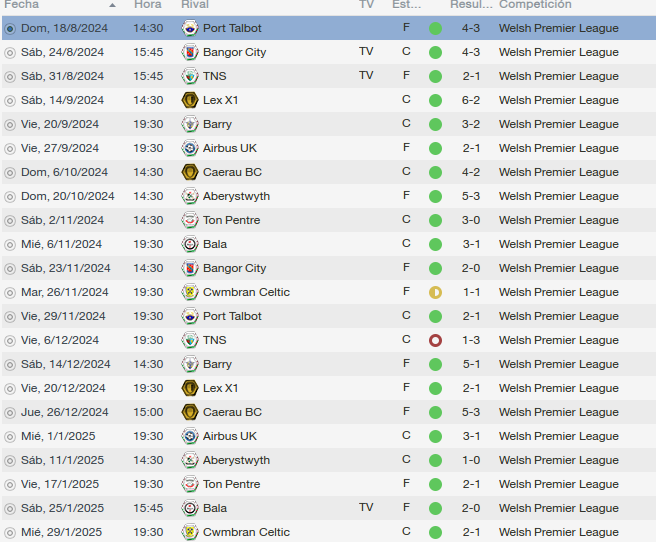The height and width of the screenshot is (542, 656).
Task: Click the Airbus UK crest, 27/9/2024 match
Action: click(190, 148)
